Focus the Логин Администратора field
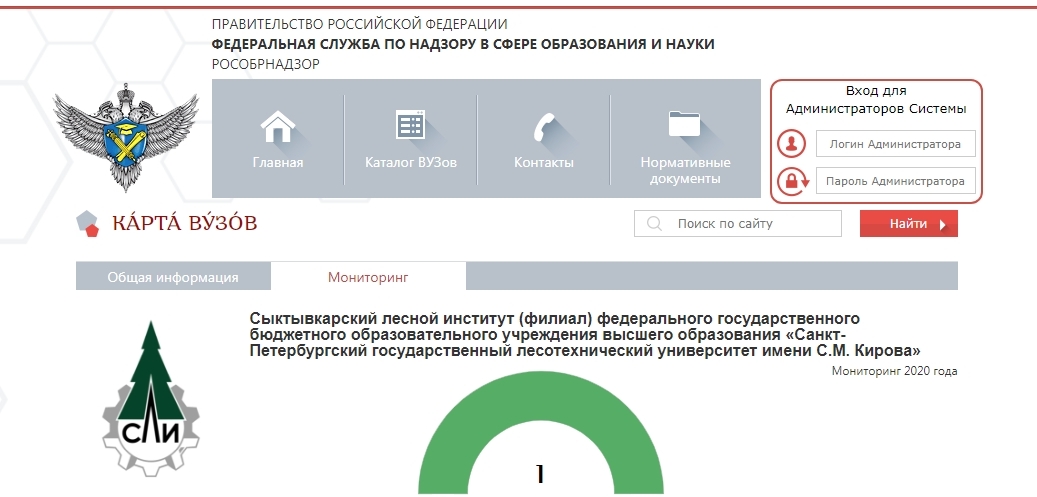This screenshot has height=497, width=1037. pos(895,144)
